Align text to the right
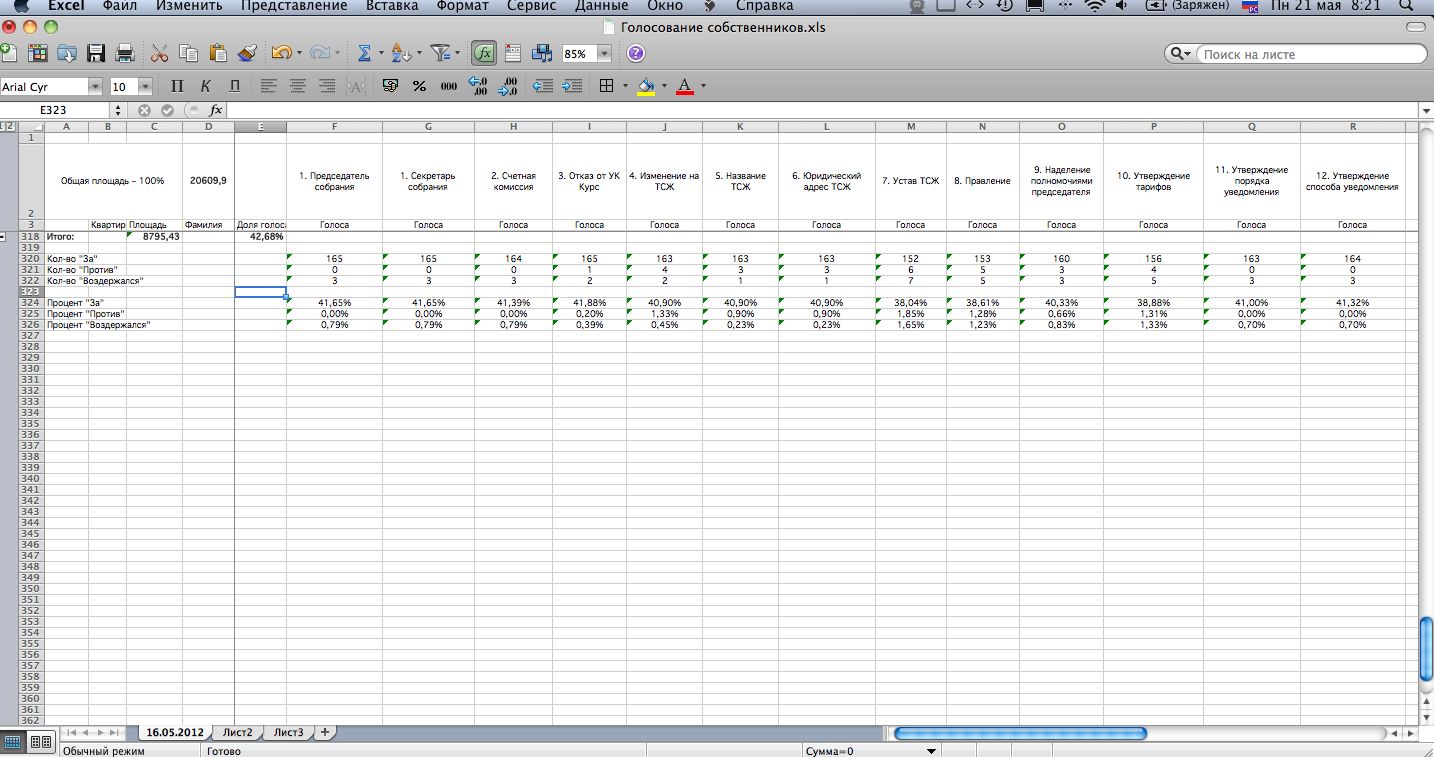1434x757 pixels. pos(326,86)
